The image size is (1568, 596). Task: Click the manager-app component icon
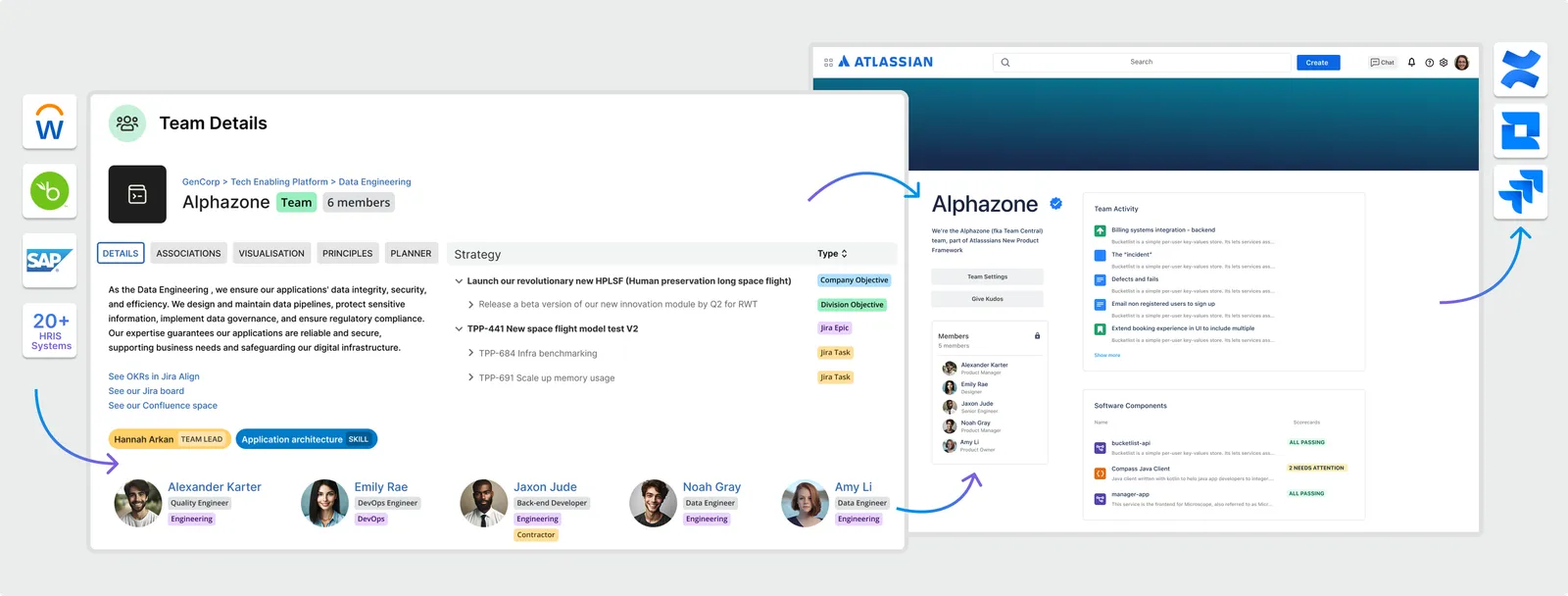coord(1100,499)
